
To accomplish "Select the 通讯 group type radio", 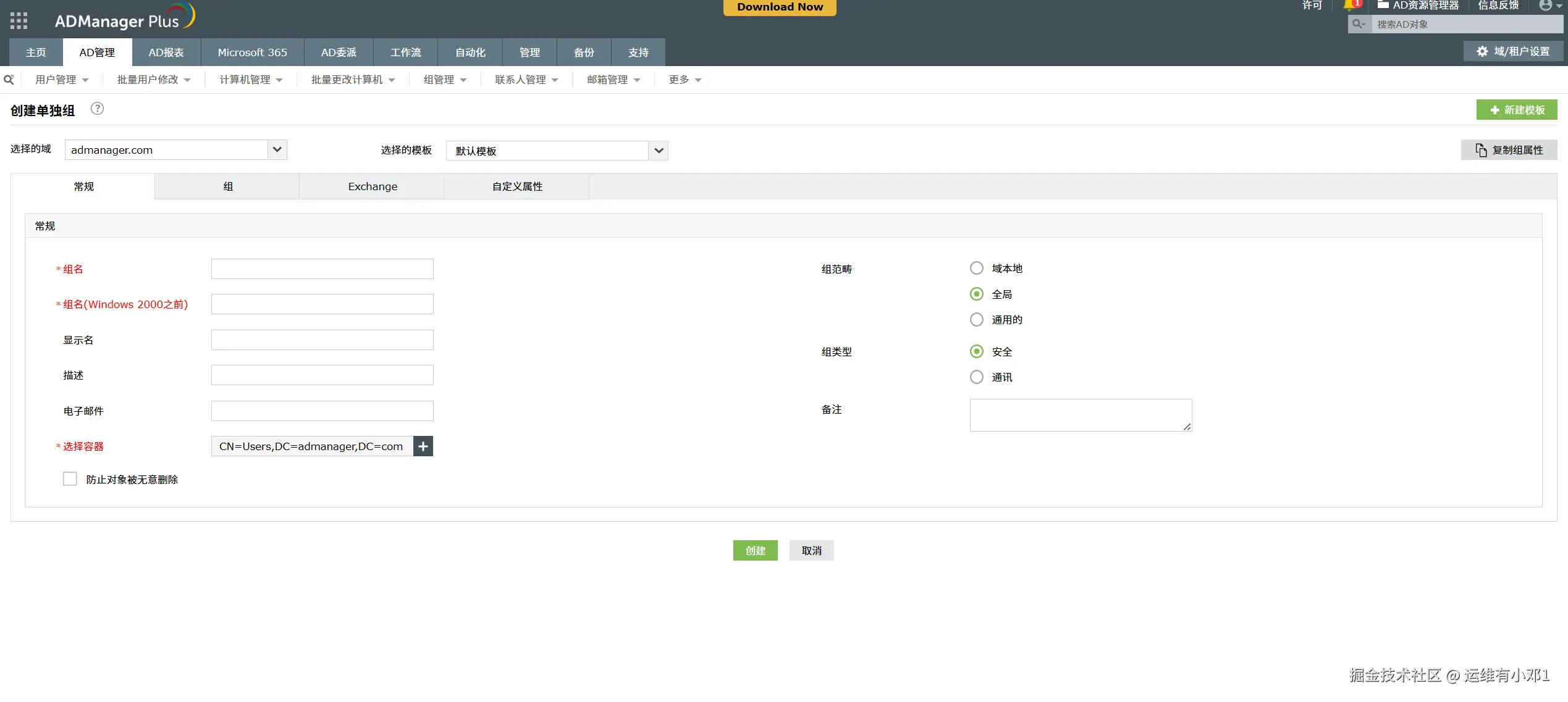I will coord(976,377).
